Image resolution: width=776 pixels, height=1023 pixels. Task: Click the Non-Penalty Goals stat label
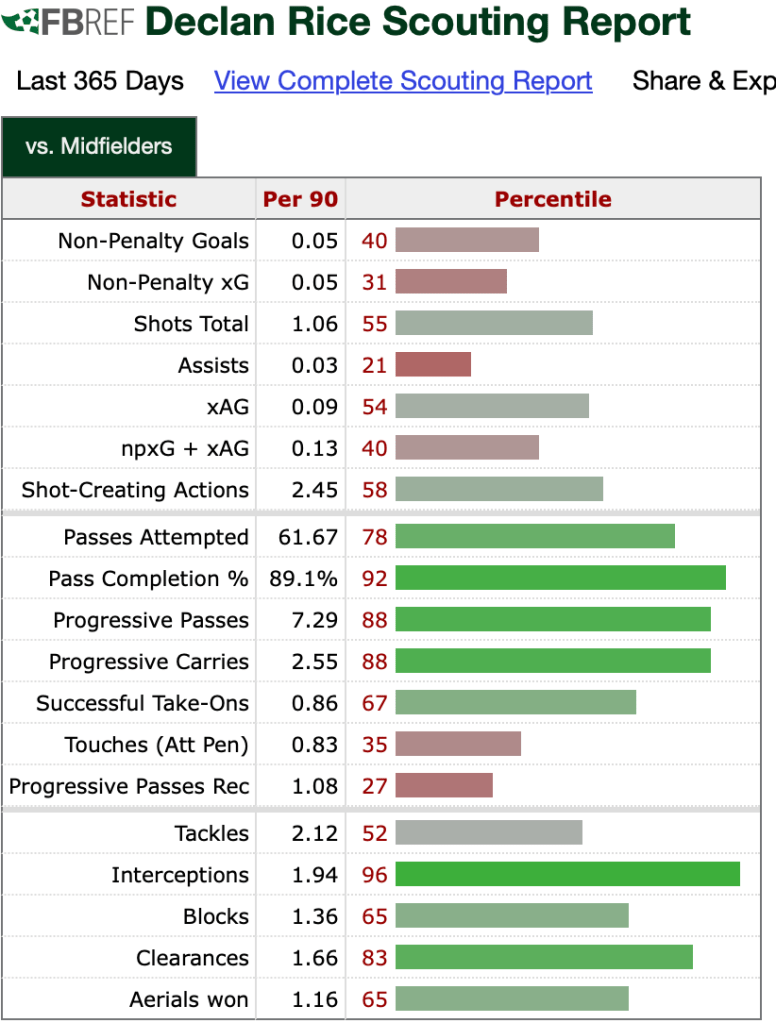coord(153,240)
